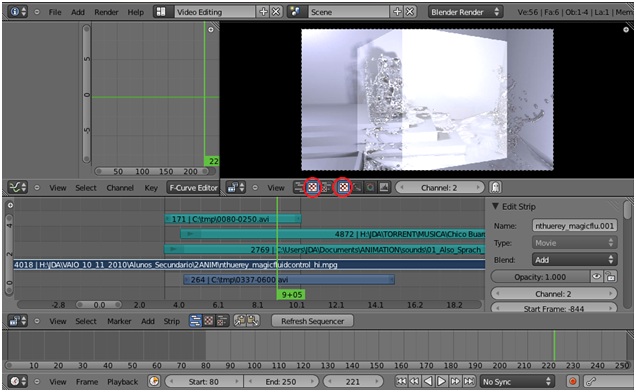Adjust the Opacity: 1.000 slider
The width and height of the screenshot is (636, 392).
[x=540, y=277]
